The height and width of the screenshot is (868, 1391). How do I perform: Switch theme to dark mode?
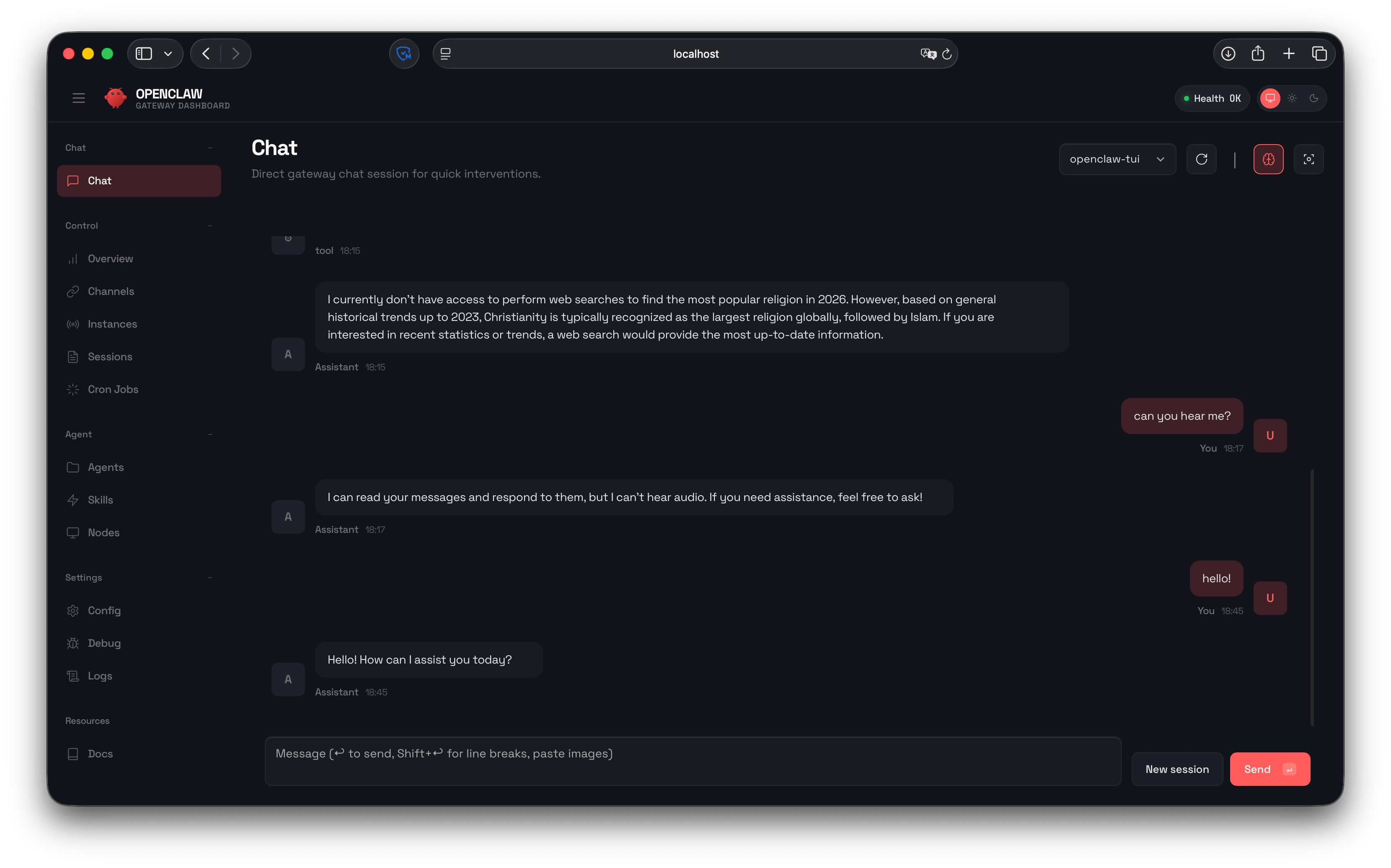(1314, 98)
